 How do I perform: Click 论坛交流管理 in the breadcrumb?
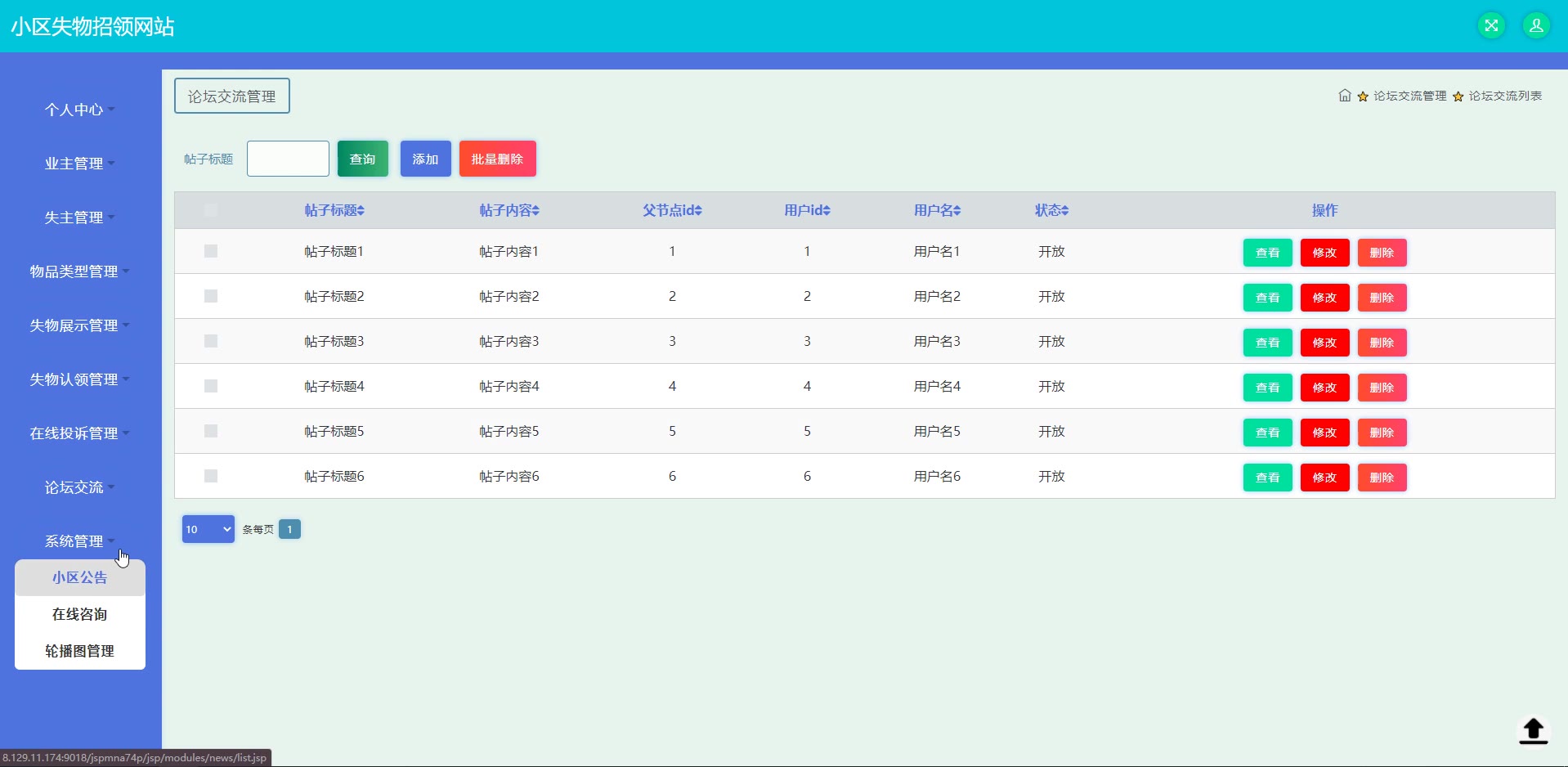pos(1410,96)
